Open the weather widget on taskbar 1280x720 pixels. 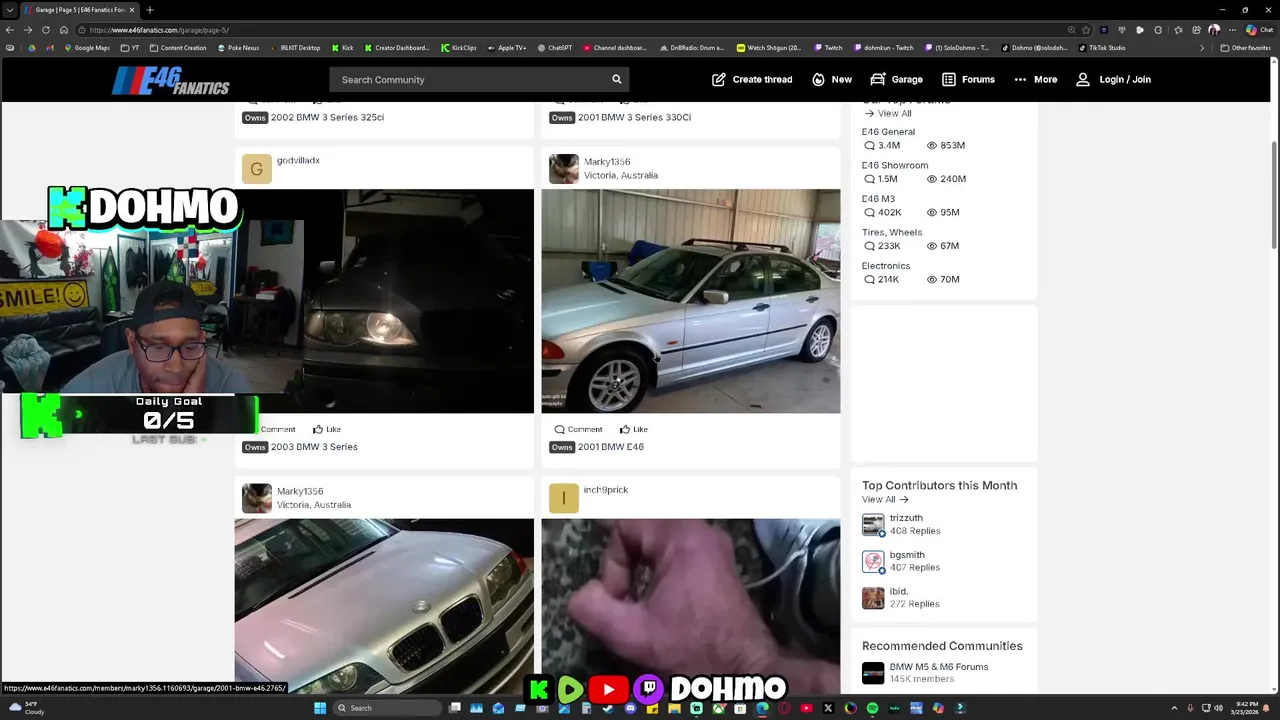click(x=26, y=708)
